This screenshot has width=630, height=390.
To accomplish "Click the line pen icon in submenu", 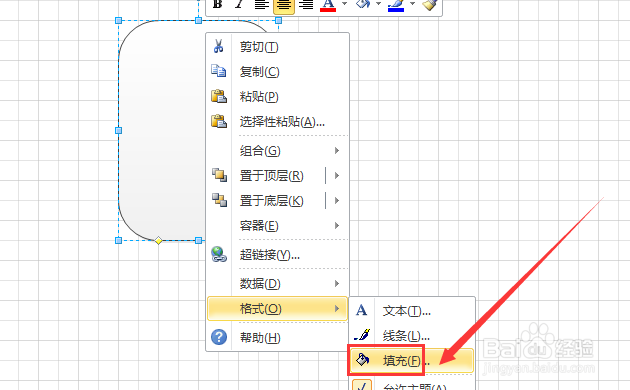I will 362,335.
